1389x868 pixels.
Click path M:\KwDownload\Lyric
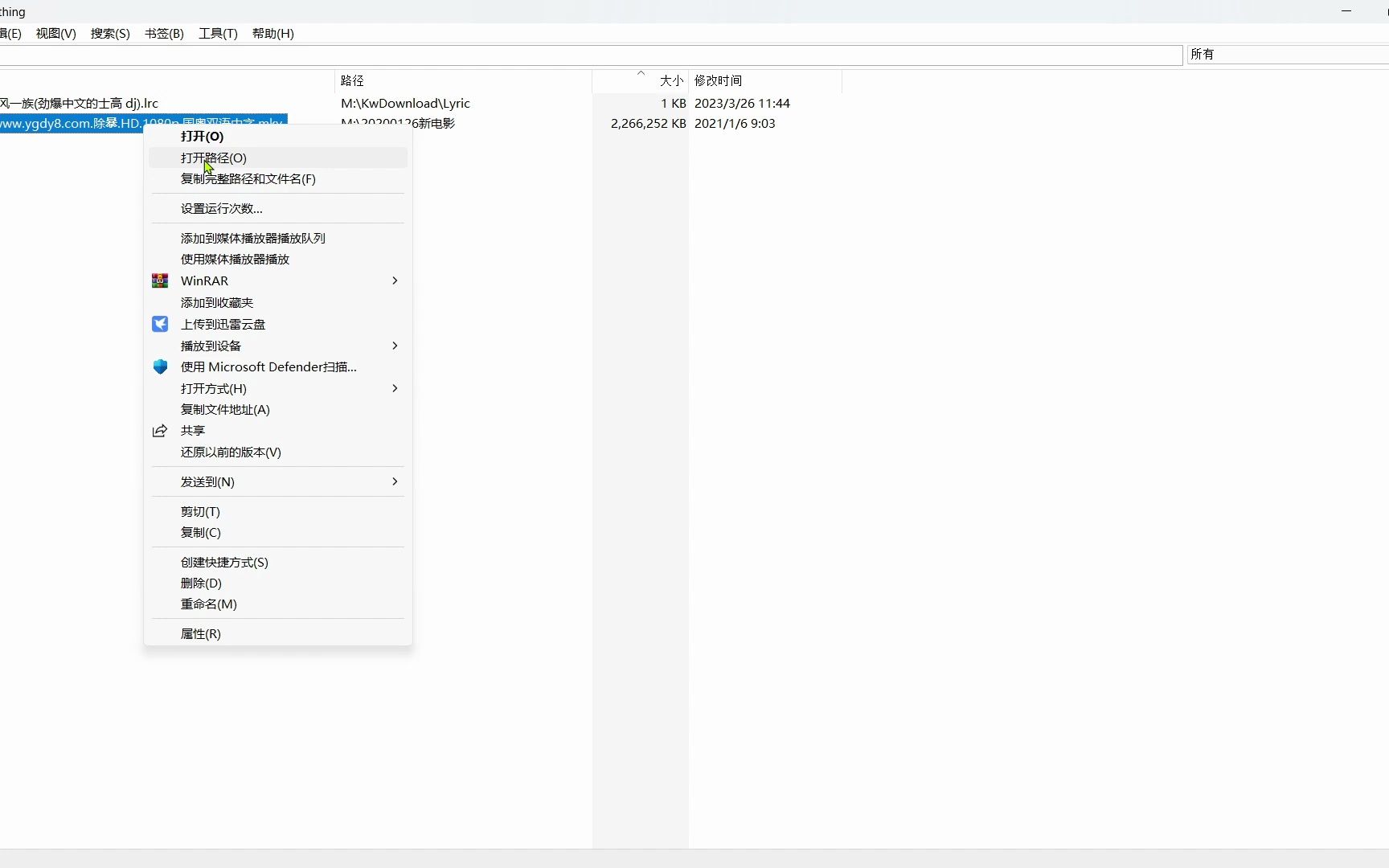[x=405, y=103]
